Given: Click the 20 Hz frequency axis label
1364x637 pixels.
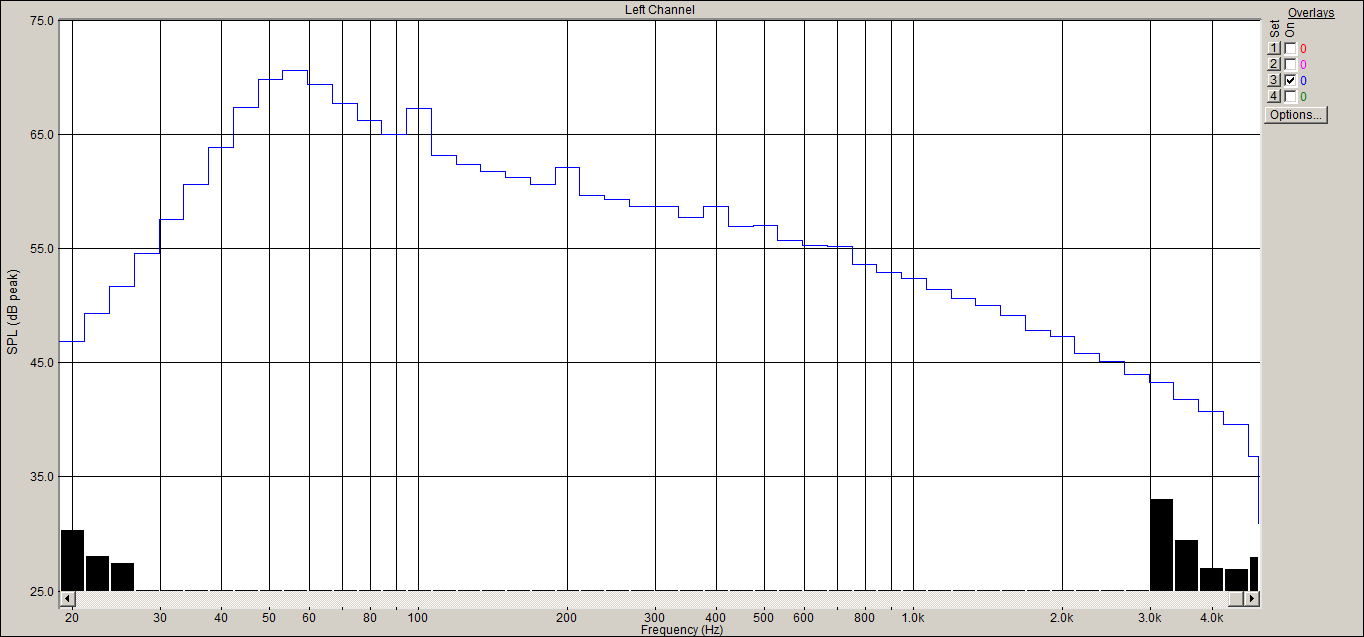Looking at the screenshot, I should (72, 618).
